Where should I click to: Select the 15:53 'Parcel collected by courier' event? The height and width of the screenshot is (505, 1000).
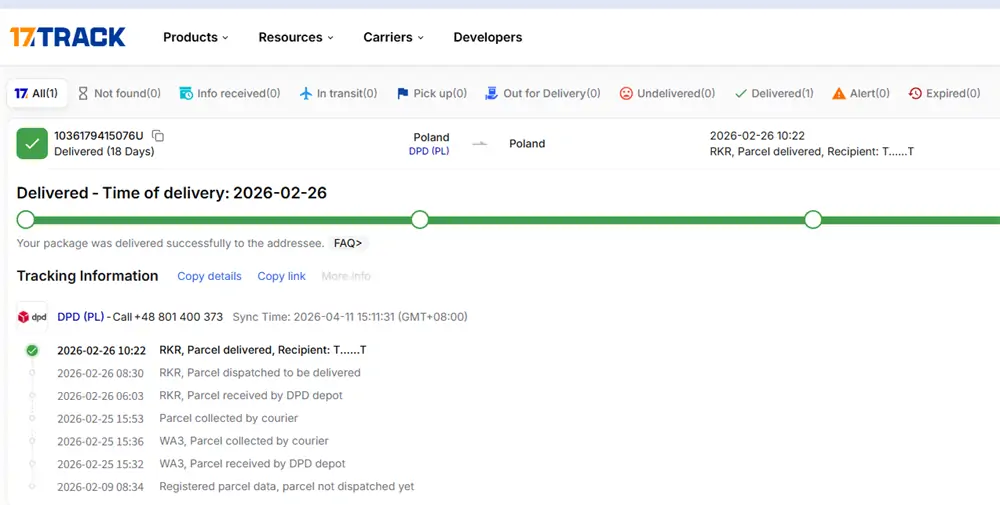(228, 418)
